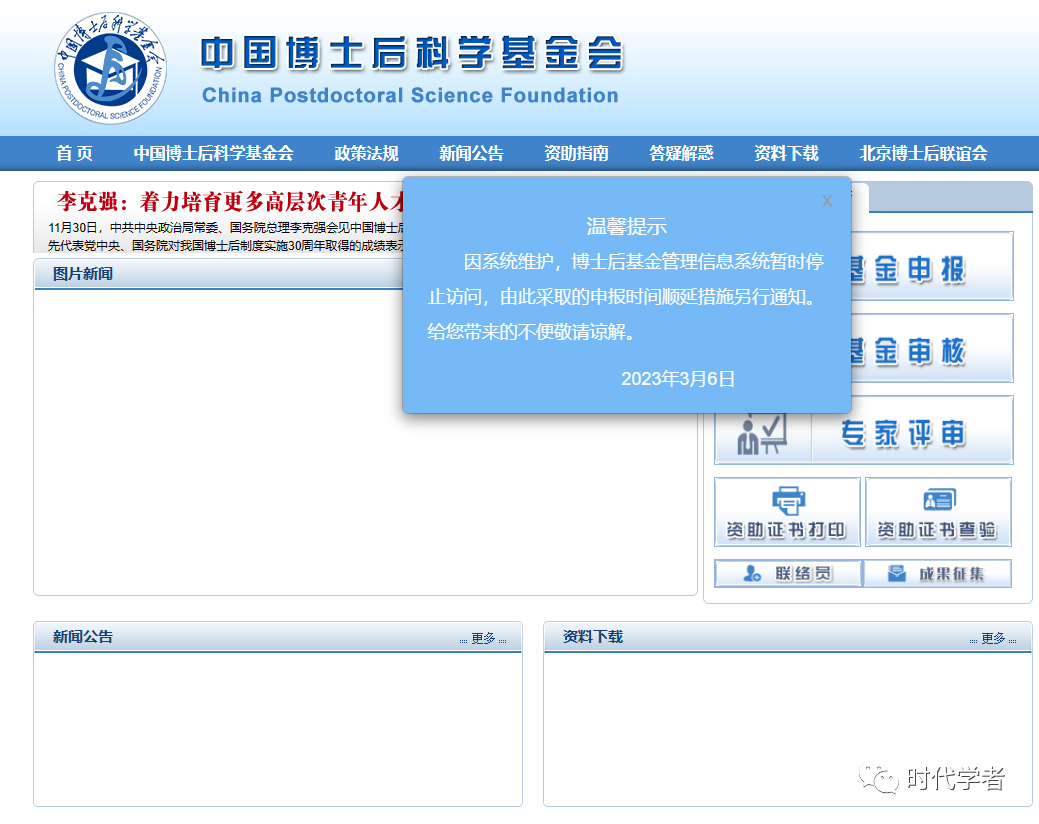The image size is (1039, 824).
Task: Open 资助证书查验 text label
Action: 937,530
